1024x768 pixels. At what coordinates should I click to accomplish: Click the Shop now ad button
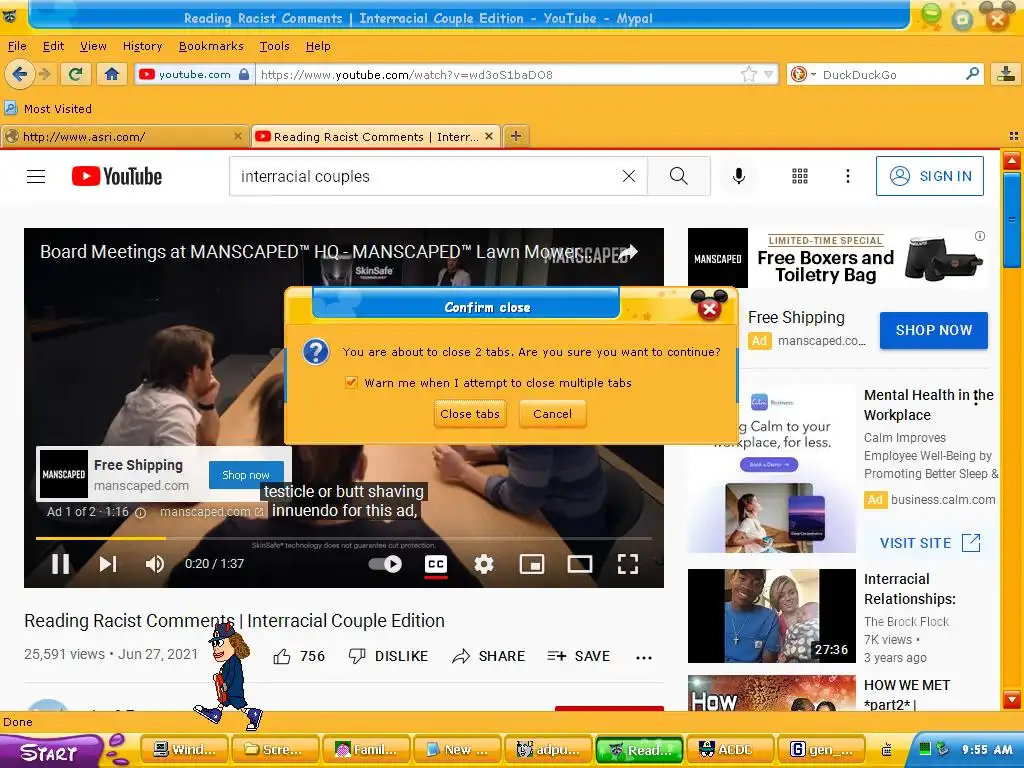click(x=246, y=475)
